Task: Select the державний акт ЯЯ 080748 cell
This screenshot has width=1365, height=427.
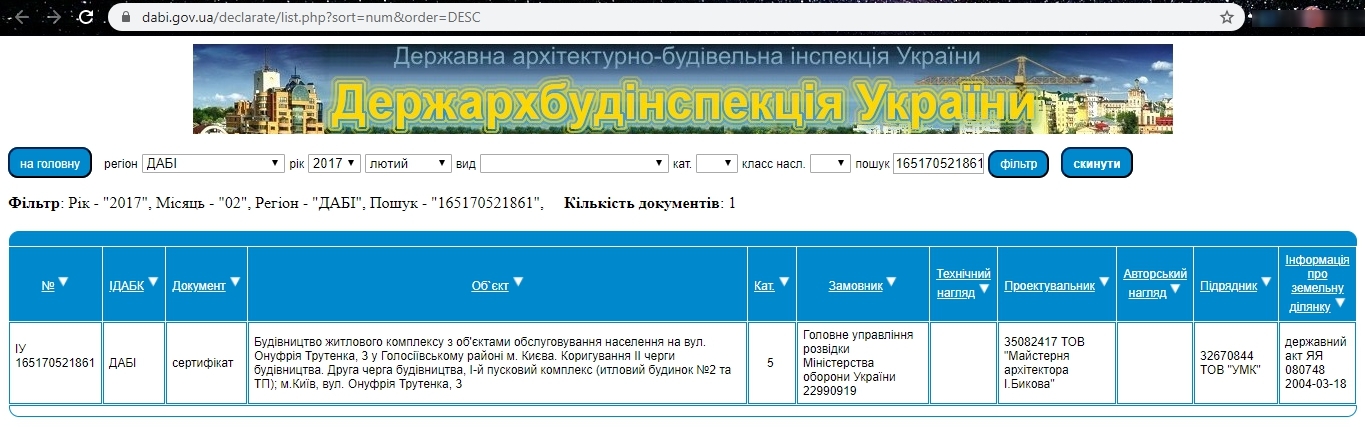Action: coord(1317,362)
